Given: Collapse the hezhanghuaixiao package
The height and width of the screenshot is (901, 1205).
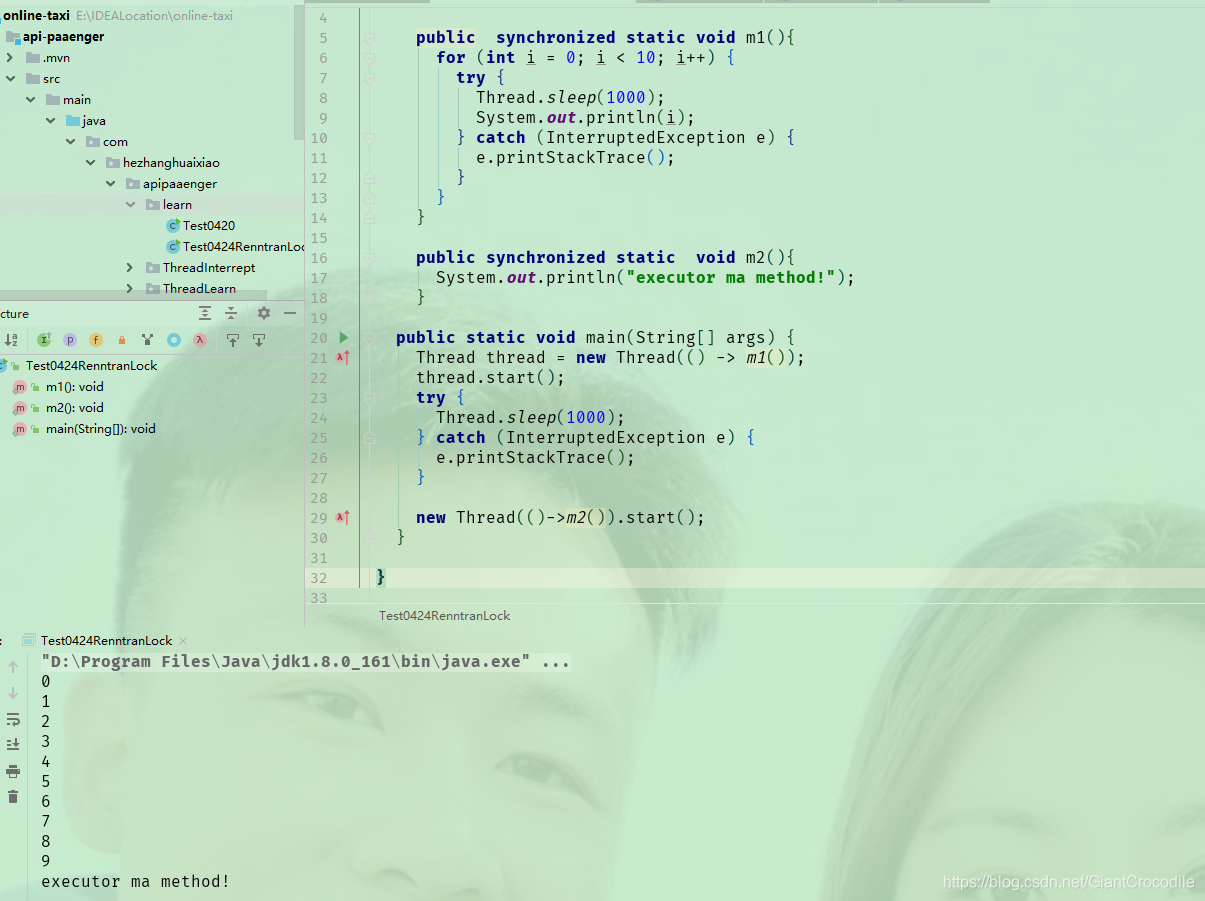Looking at the screenshot, I should point(90,163).
